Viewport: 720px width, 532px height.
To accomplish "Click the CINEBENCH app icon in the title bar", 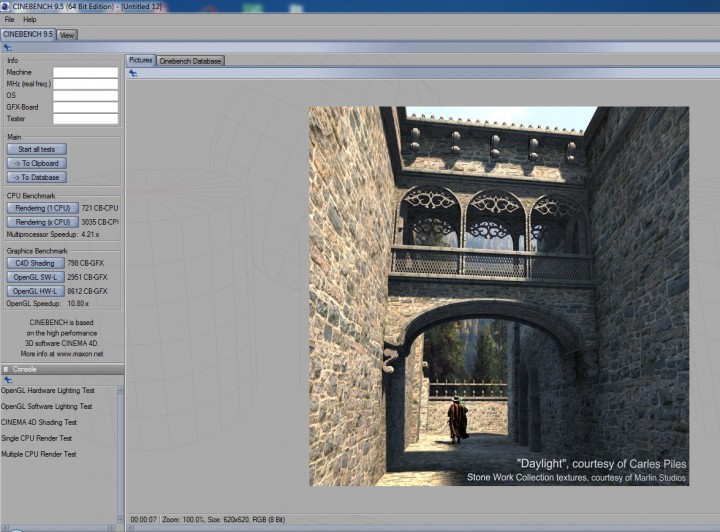I will click(x=5, y=6).
